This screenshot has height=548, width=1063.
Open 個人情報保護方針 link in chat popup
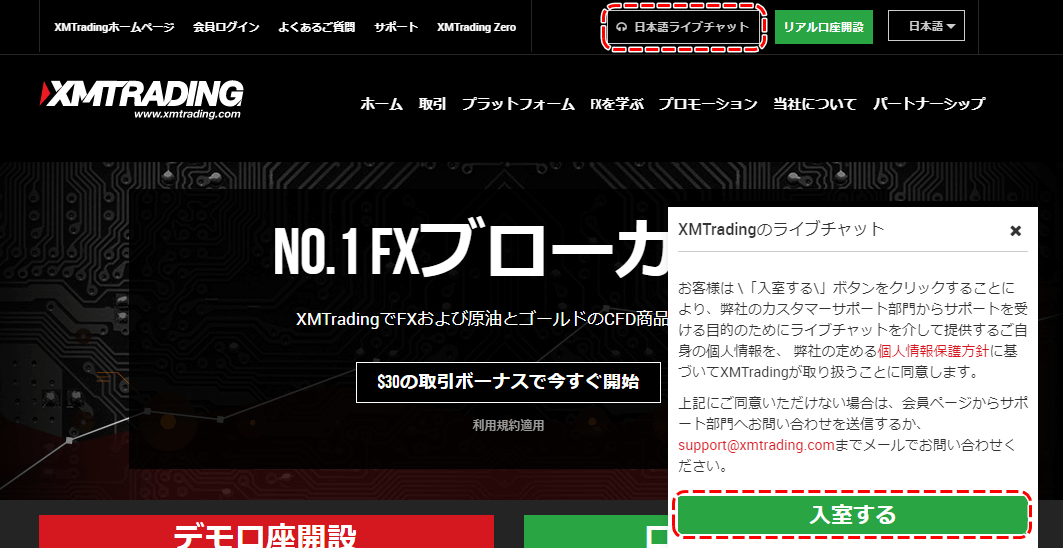(934, 351)
